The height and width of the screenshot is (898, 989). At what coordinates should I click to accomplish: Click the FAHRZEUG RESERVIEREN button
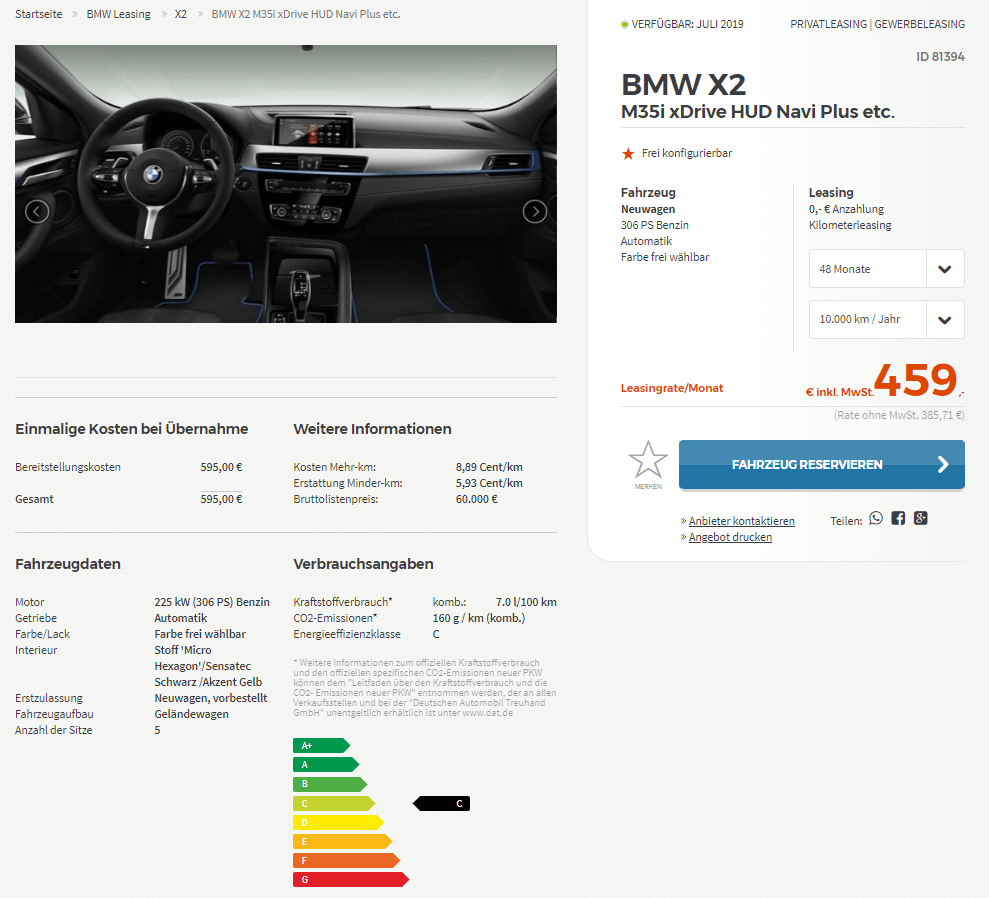[x=822, y=465]
